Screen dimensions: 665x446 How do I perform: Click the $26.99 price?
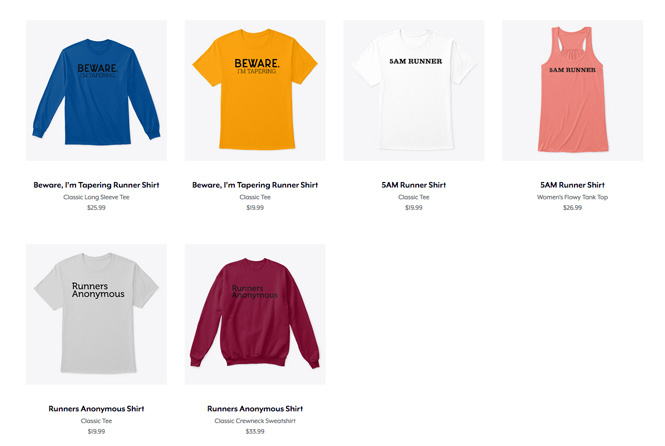pos(573,208)
